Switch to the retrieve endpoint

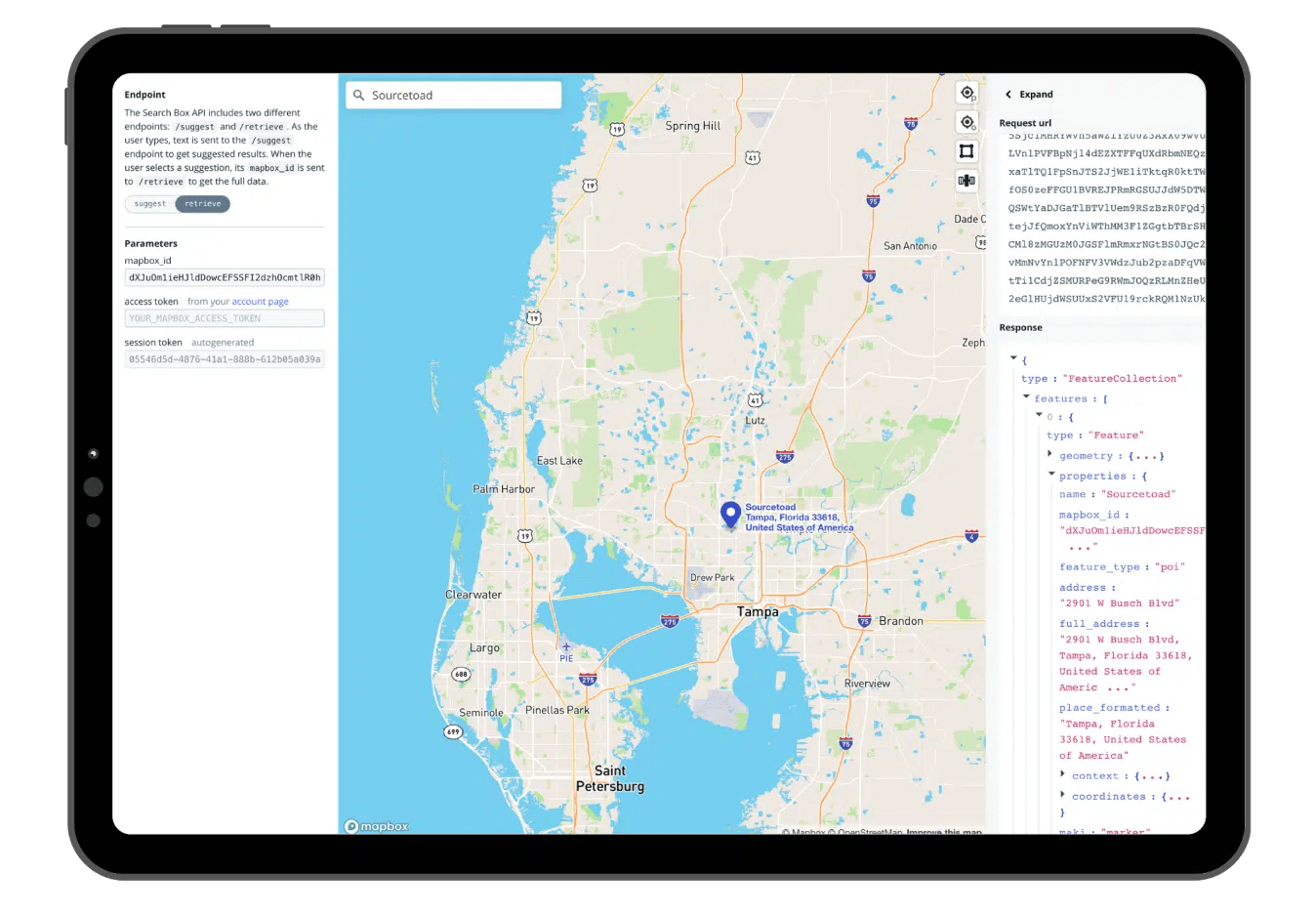coord(202,203)
